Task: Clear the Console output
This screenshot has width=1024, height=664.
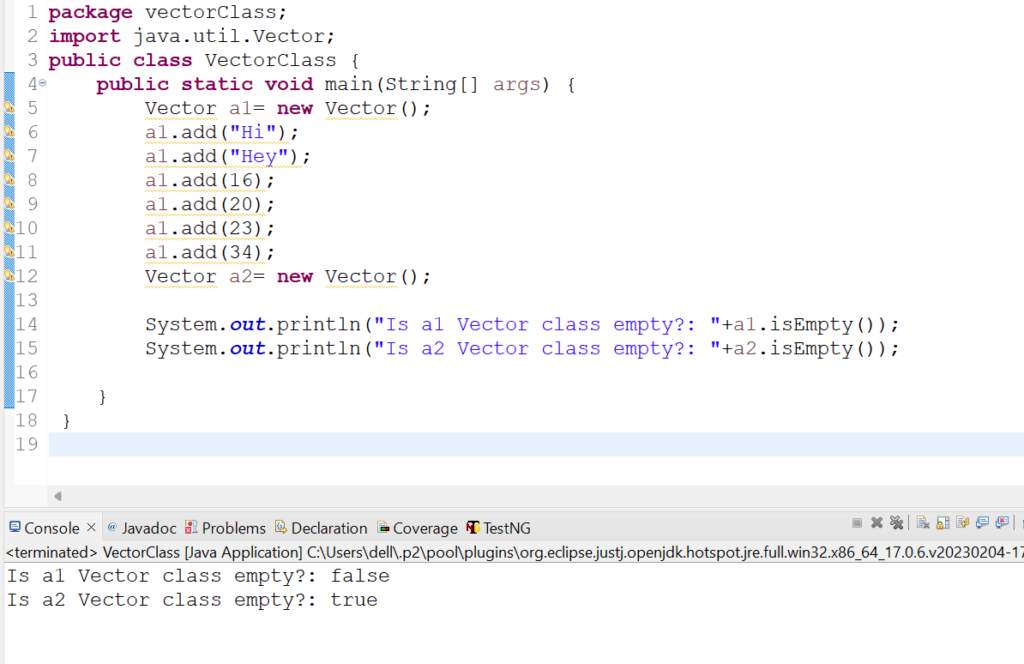Action: (x=923, y=523)
